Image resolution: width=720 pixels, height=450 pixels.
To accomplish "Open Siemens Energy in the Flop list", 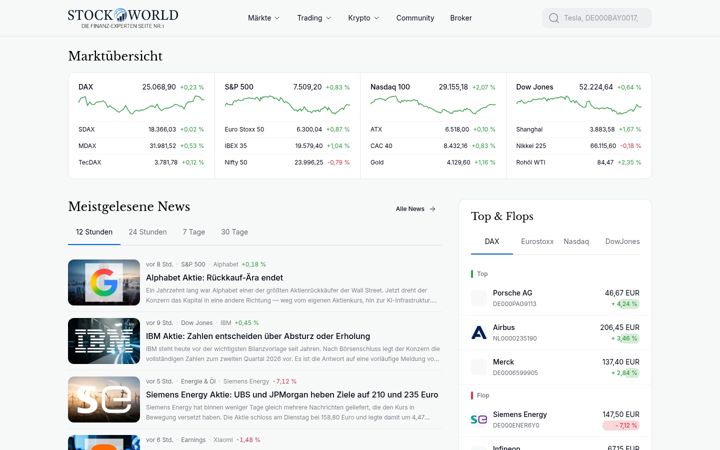I will (555, 419).
